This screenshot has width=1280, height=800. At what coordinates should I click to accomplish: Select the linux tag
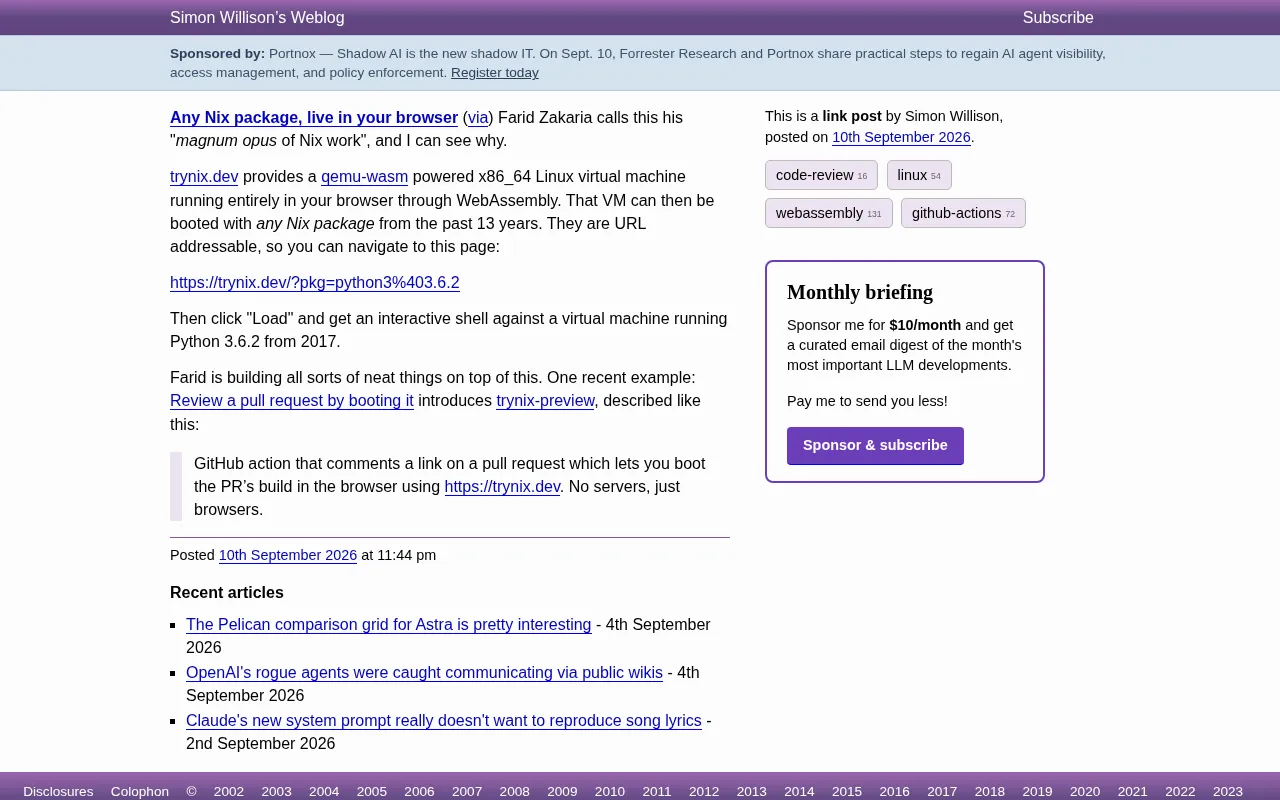point(919,175)
